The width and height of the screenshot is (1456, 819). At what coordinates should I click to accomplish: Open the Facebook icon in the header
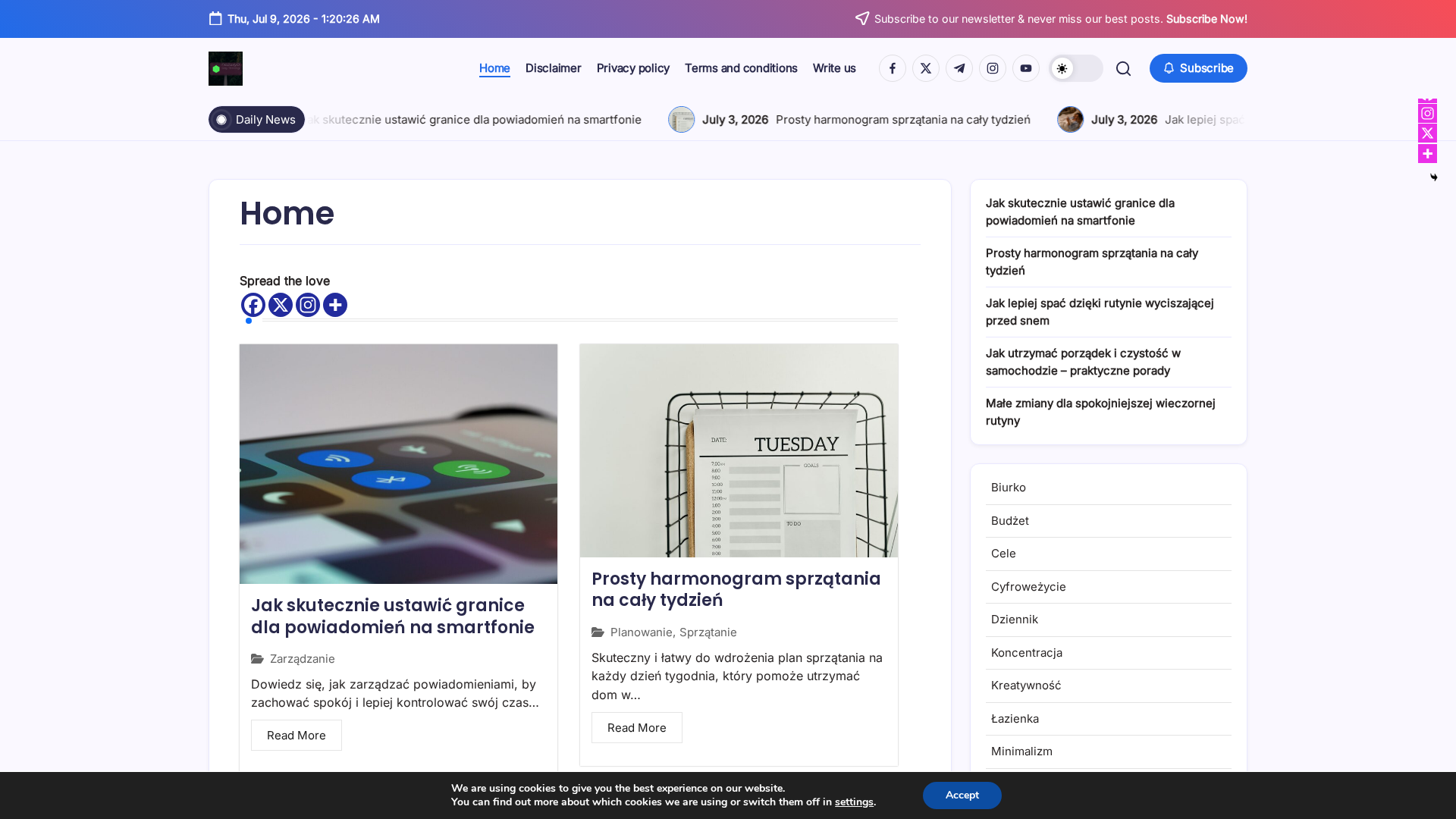(893, 68)
